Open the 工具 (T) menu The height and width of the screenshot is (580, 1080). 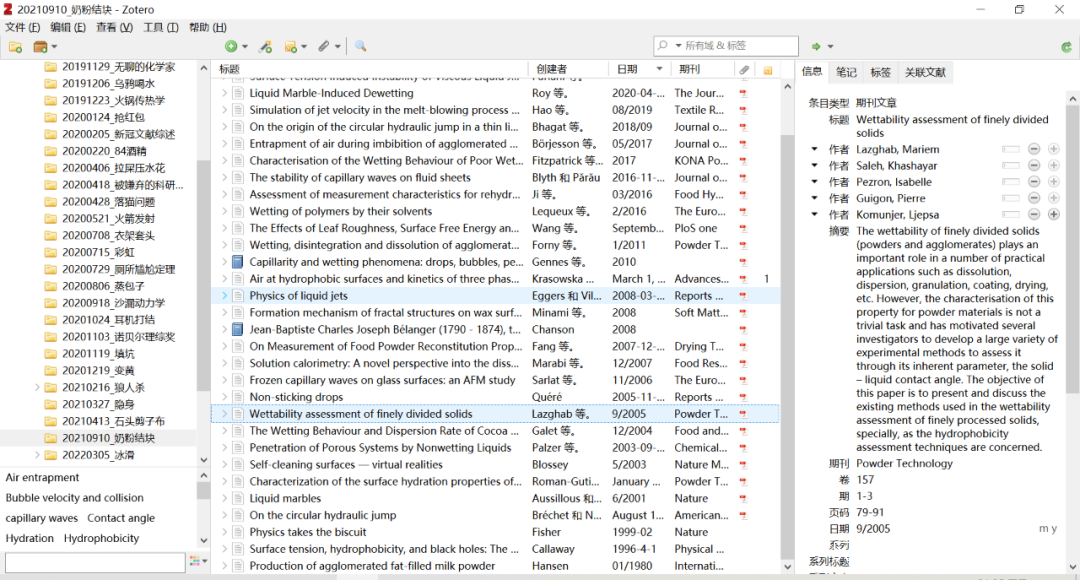coord(161,27)
